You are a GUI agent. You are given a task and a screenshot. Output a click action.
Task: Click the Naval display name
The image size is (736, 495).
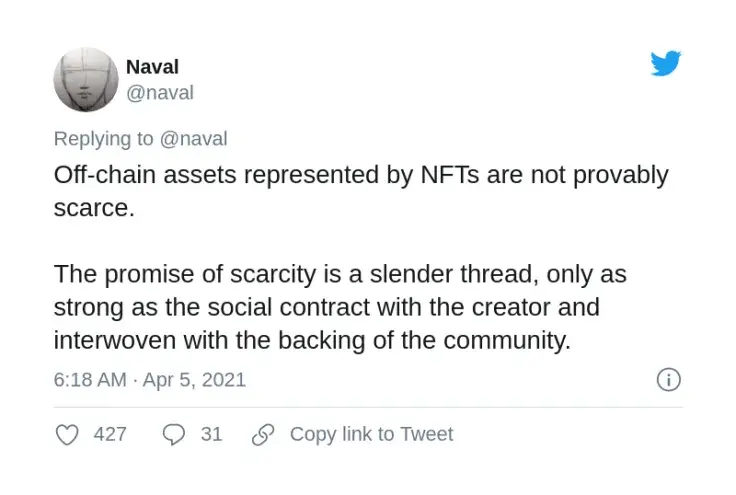click(150, 67)
